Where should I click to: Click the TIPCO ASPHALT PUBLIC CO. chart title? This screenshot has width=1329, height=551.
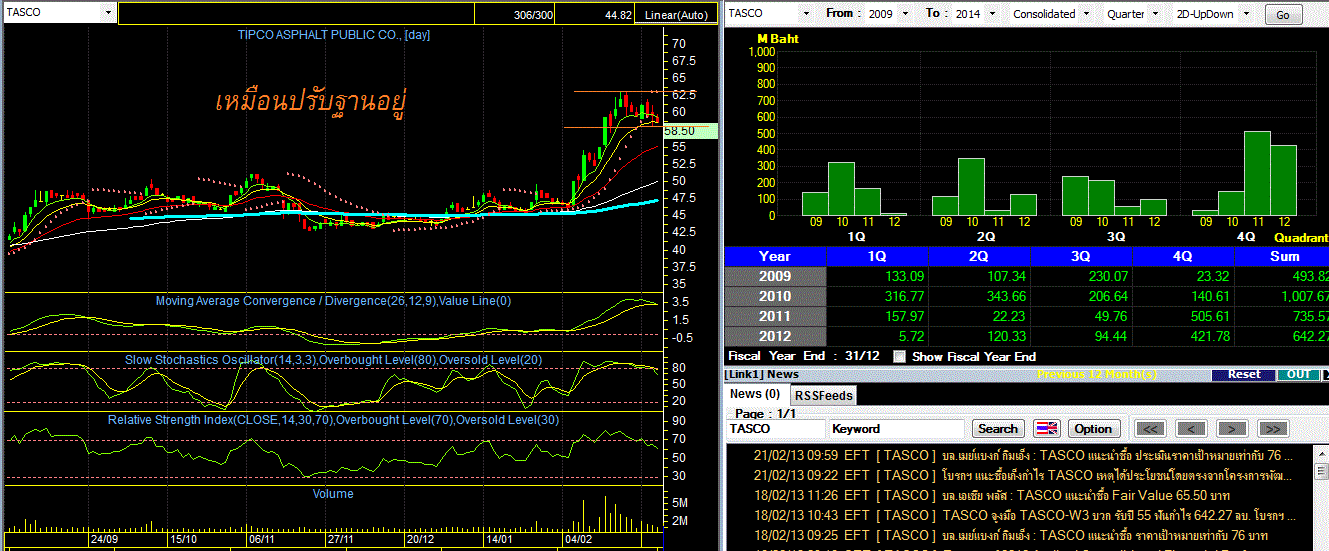[334, 34]
